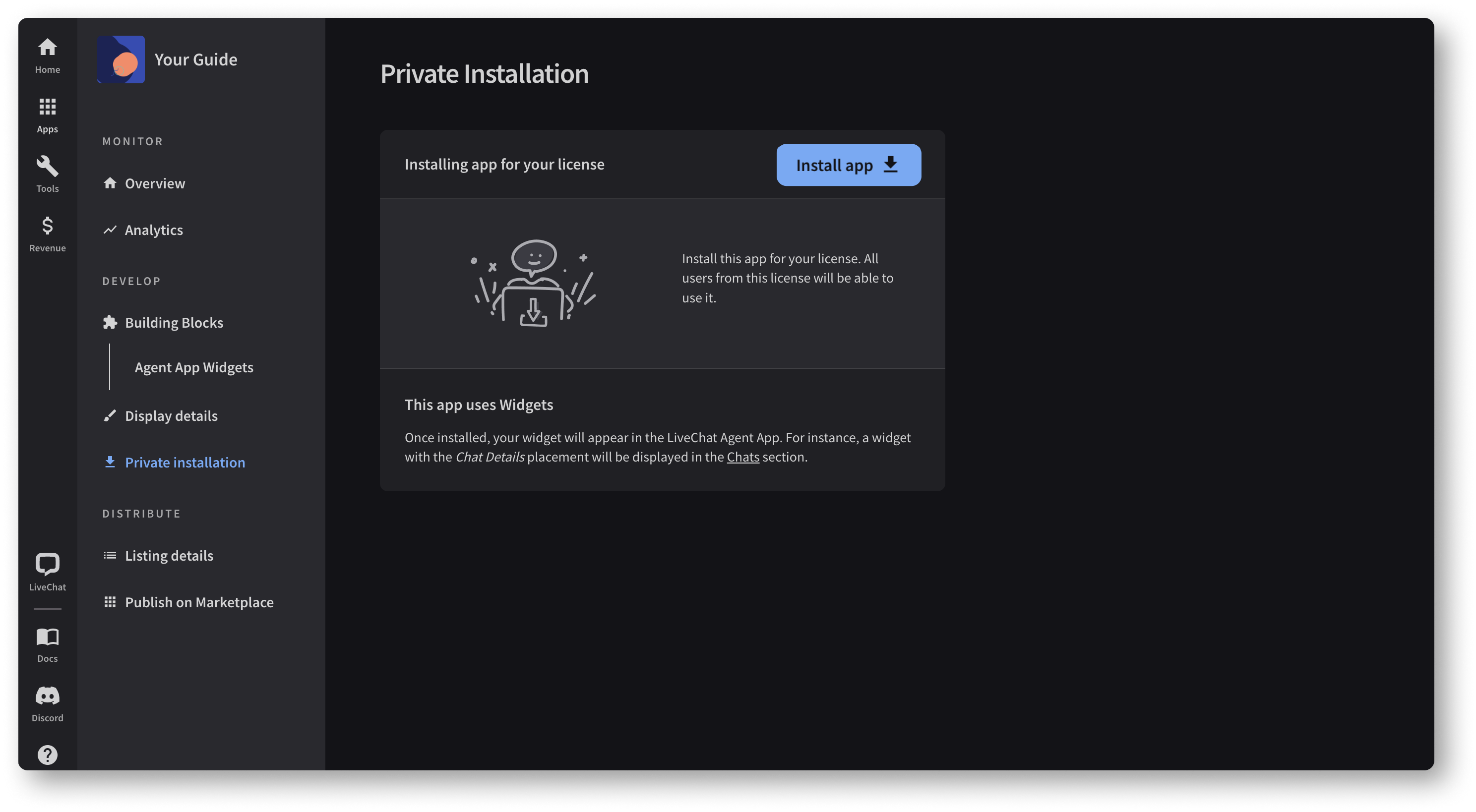Click the Home icon in sidebar
This screenshot has width=1476, height=812.
tap(47, 46)
